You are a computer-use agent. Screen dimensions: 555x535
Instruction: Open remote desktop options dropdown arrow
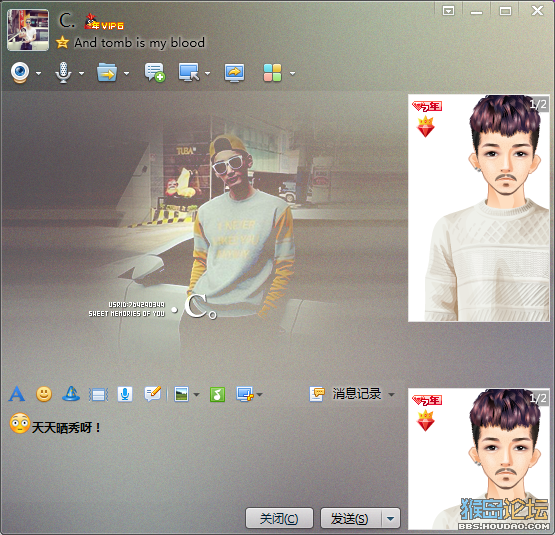coord(207,73)
